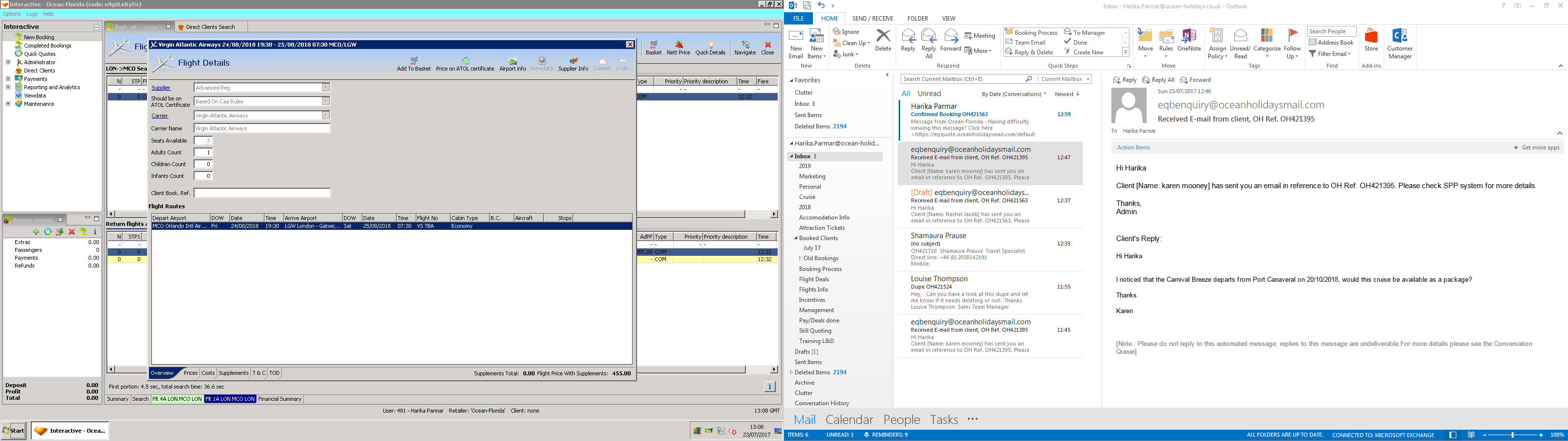Image resolution: width=1568 pixels, height=441 pixels.
Task: Expand the Maintenance tree node
Action: click(x=8, y=103)
